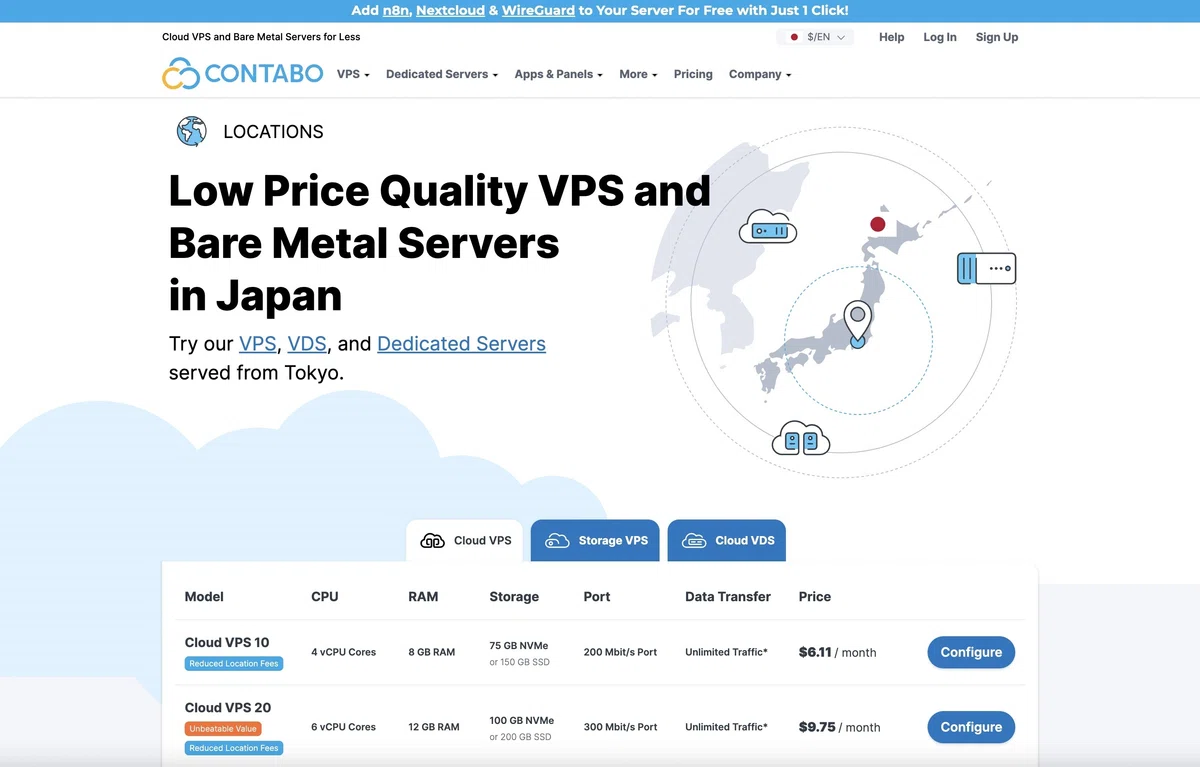Expand the Dedicated Servers menu
This screenshot has width=1200, height=767.
[x=442, y=74]
